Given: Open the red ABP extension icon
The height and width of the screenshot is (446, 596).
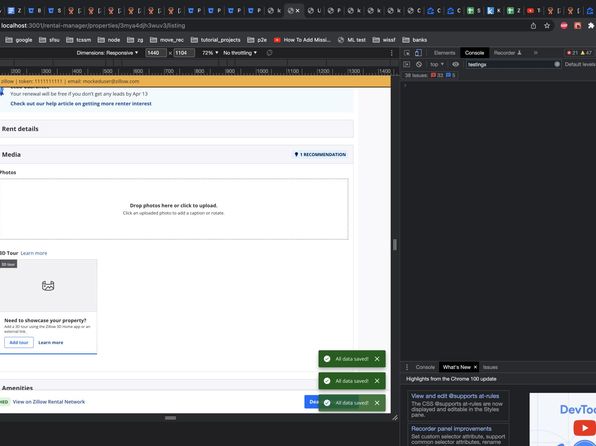Looking at the screenshot, I should pyautogui.click(x=564, y=25).
